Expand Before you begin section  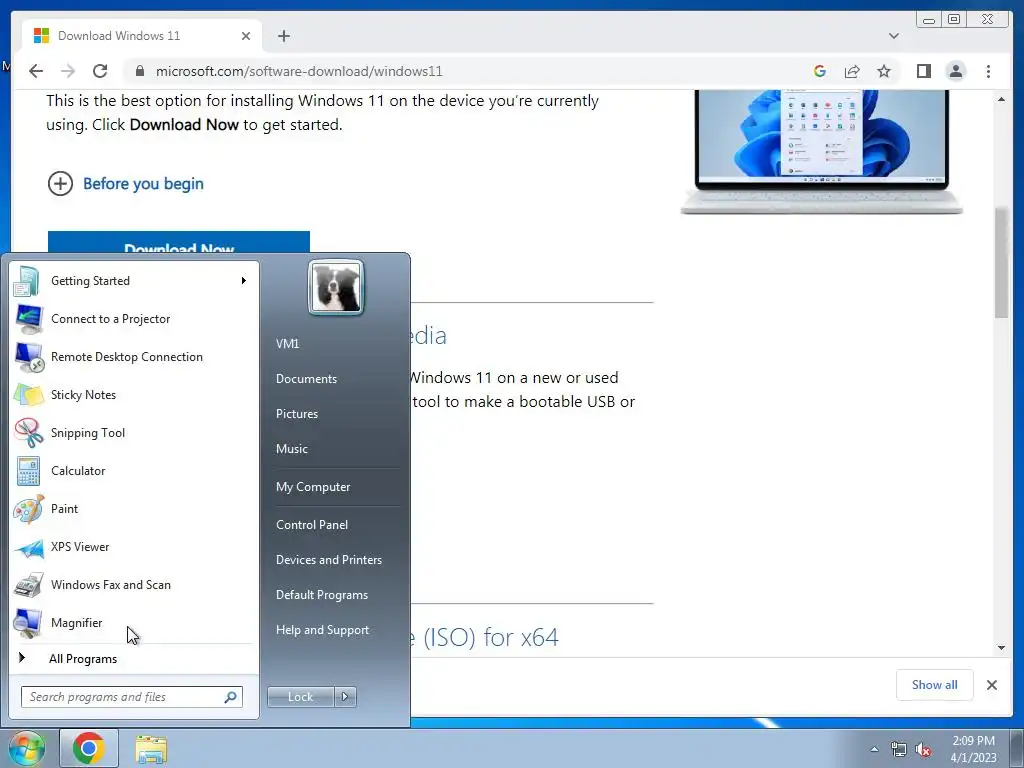125,184
